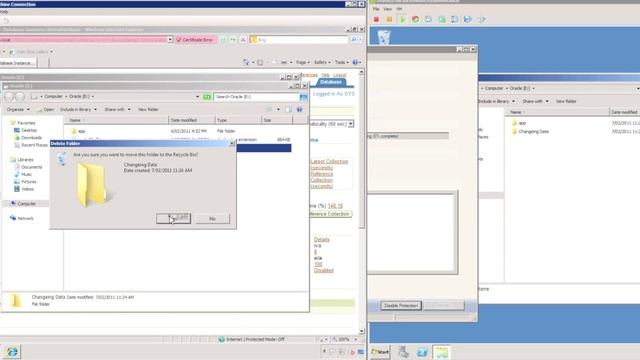Click Certificate Error in browser address bar
Image resolution: width=640 pixels, height=360 pixels.
(195, 40)
